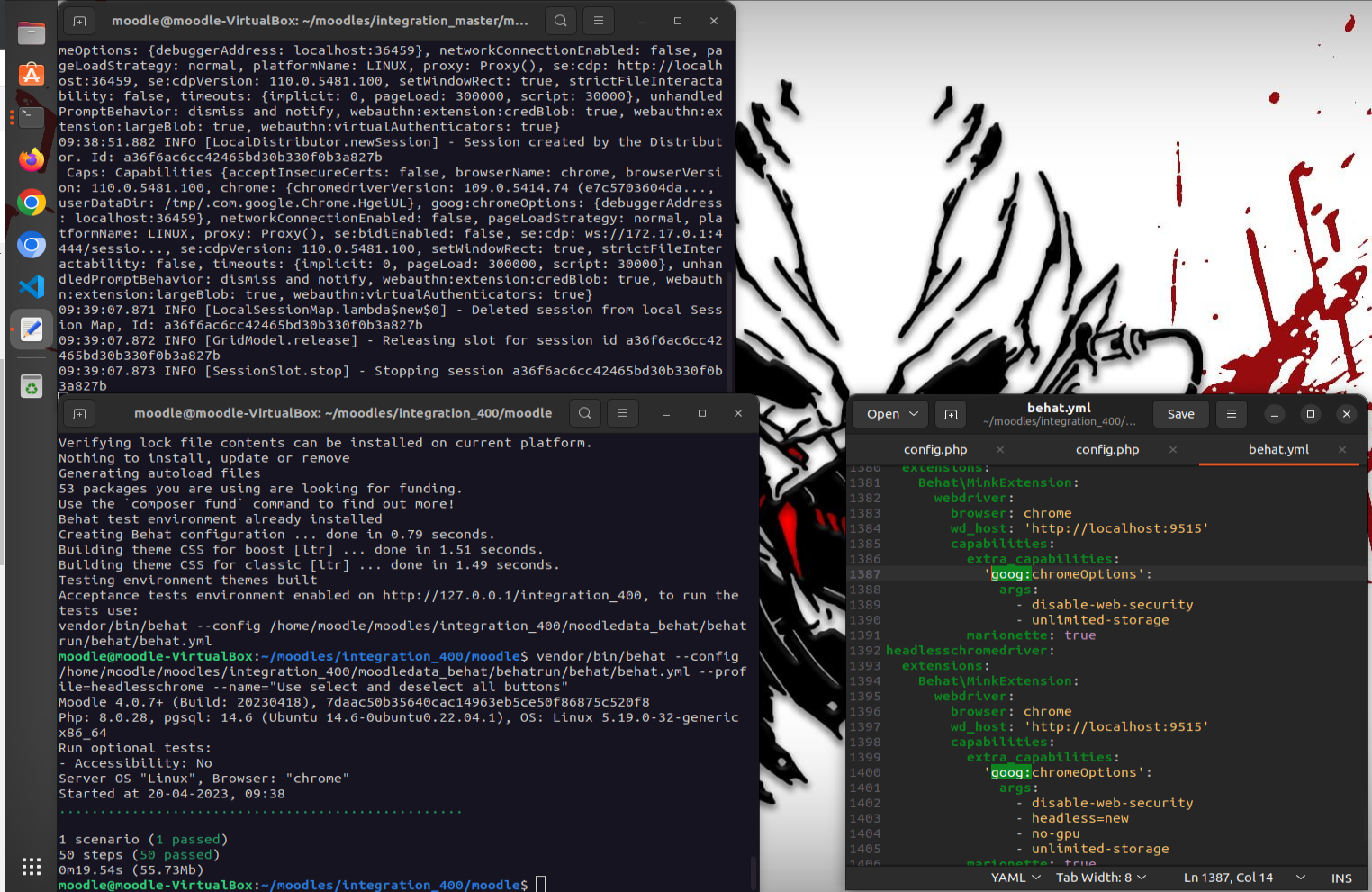Switch to the behat.yml tab
The image size is (1372, 892).
[x=1278, y=449]
